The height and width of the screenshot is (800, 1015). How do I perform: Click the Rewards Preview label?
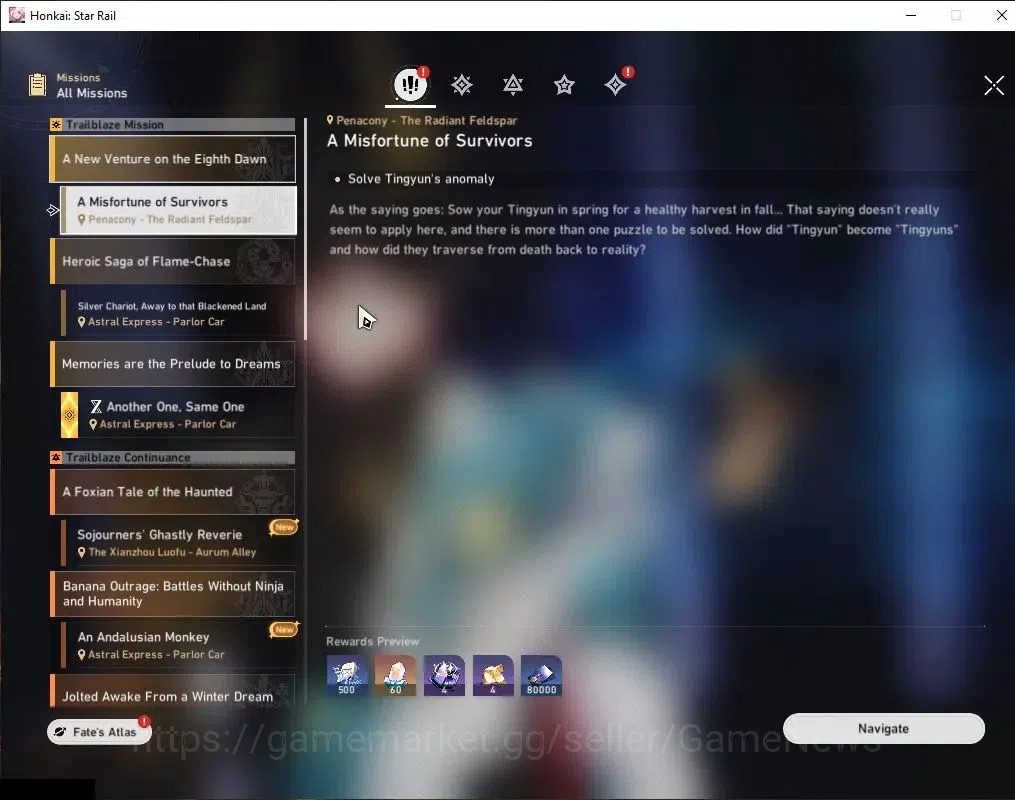(x=372, y=641)
